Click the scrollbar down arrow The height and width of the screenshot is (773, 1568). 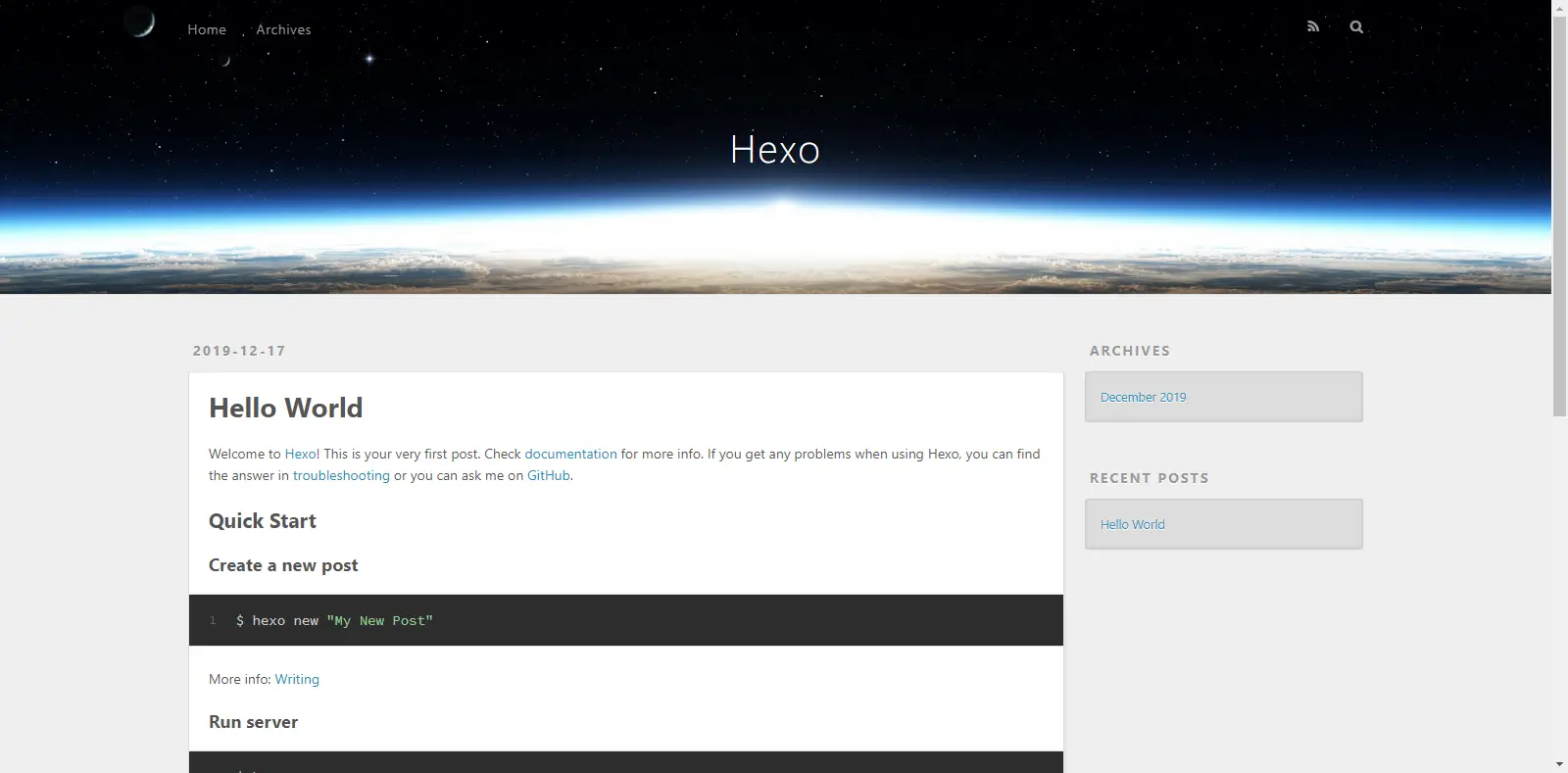tap(1559, 764)
